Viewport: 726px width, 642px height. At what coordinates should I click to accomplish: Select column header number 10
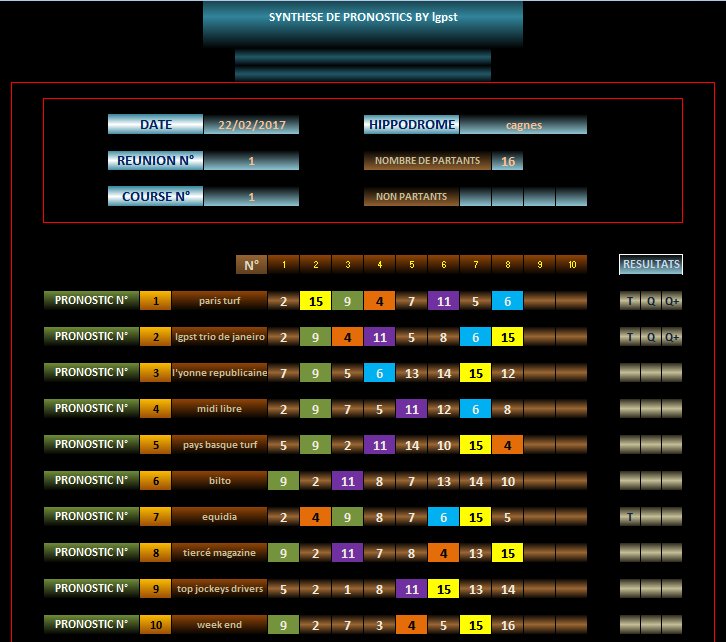tap(571, 265)
